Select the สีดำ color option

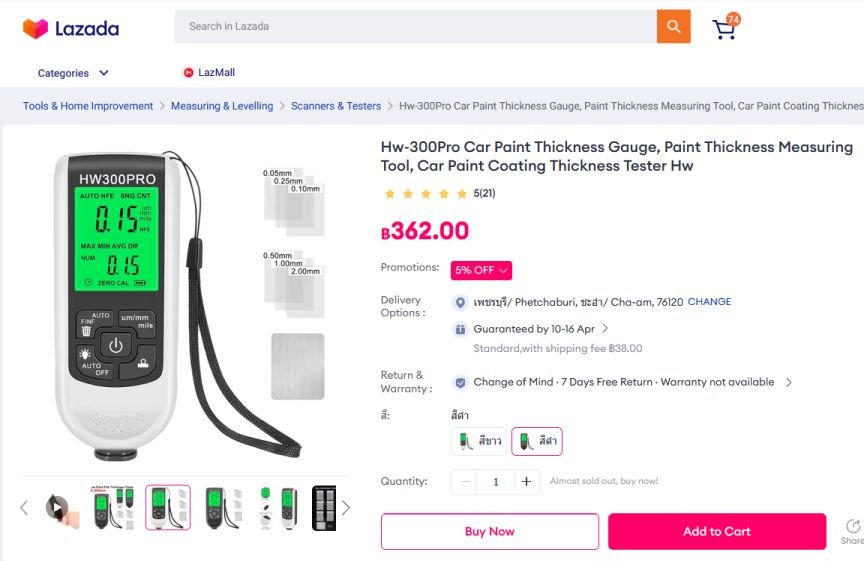point(537,441)
